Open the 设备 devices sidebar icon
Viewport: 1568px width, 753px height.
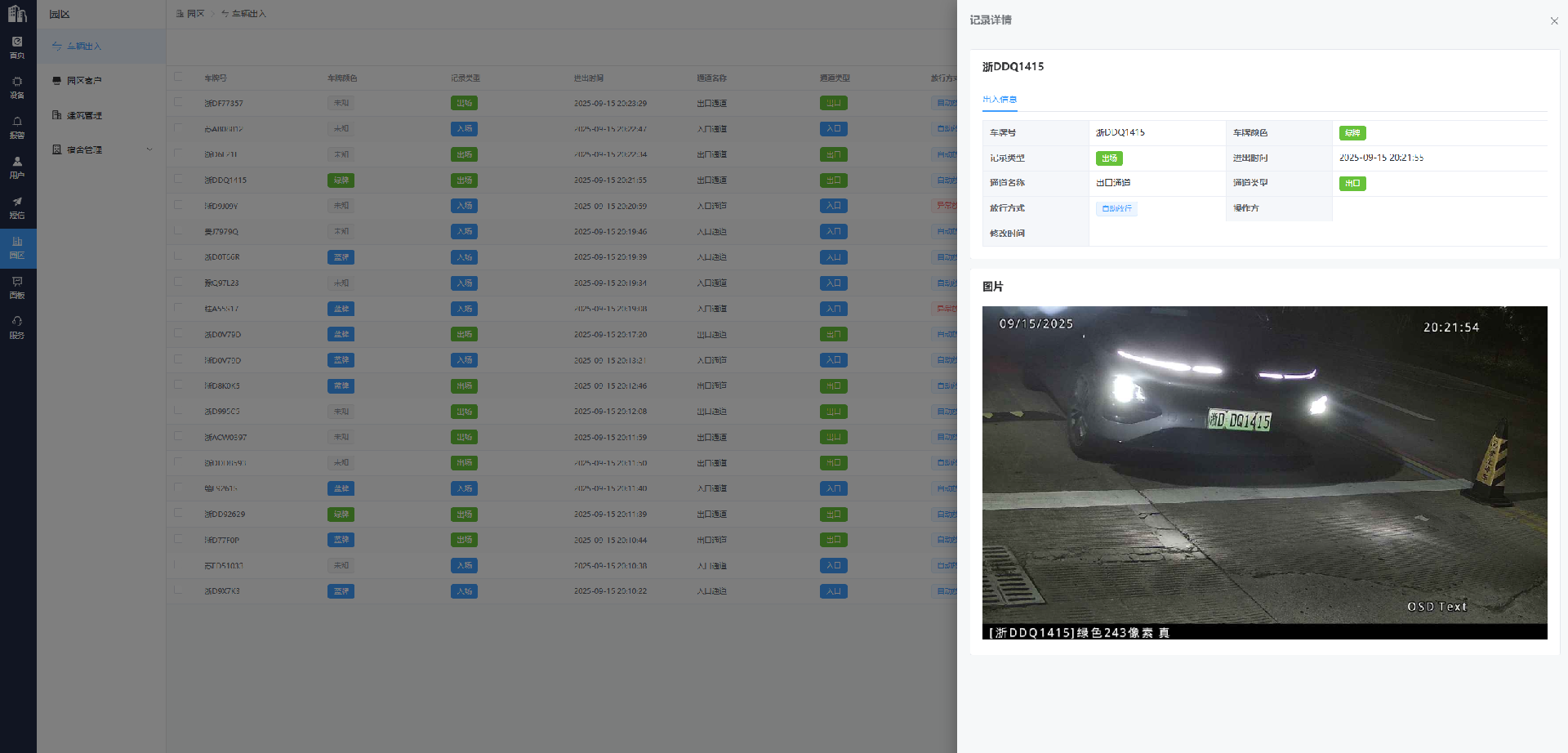[17, 87]
